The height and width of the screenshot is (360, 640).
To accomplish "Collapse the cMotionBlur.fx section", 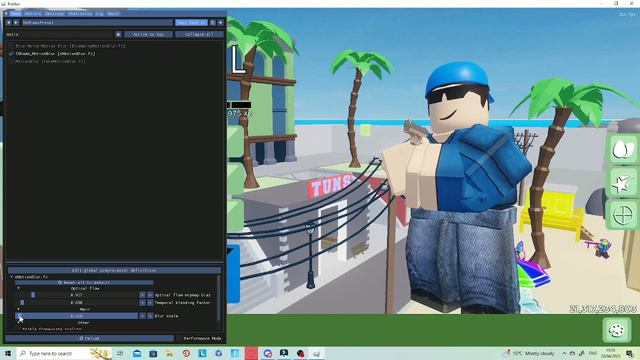I will pos(11,277).
